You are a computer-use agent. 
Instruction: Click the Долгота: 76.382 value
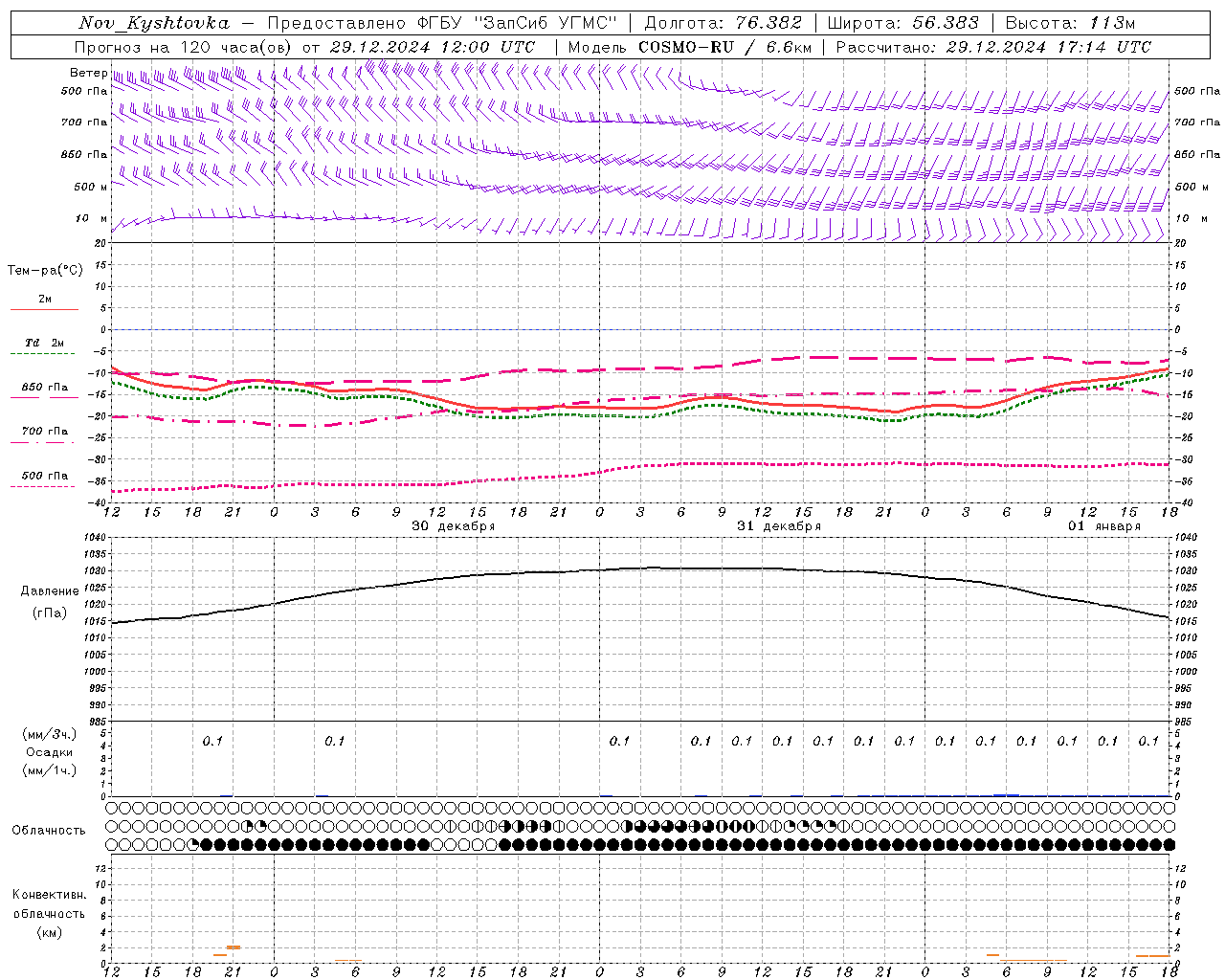[724, 23]
